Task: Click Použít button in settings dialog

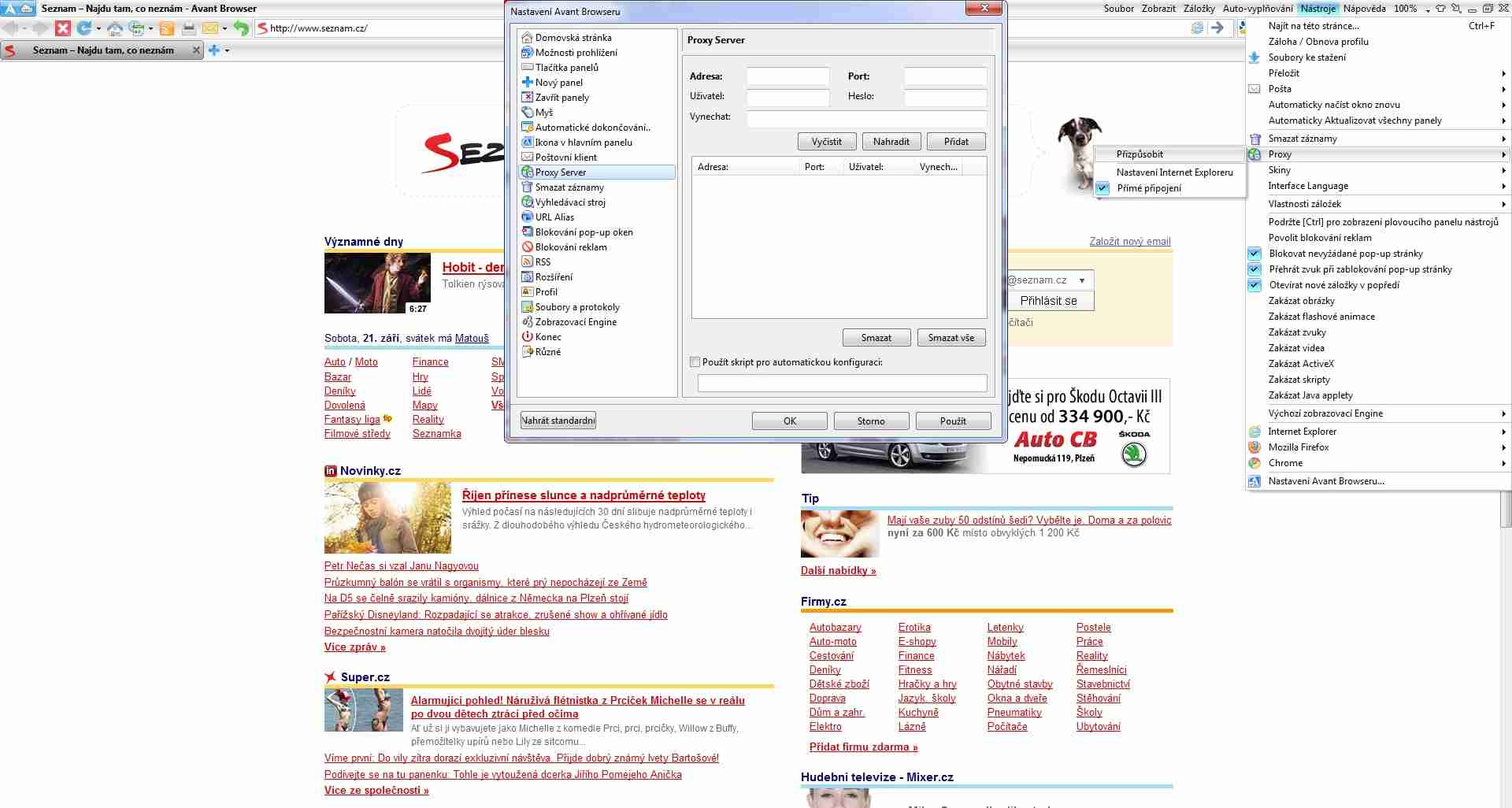Action: (953, 421)
